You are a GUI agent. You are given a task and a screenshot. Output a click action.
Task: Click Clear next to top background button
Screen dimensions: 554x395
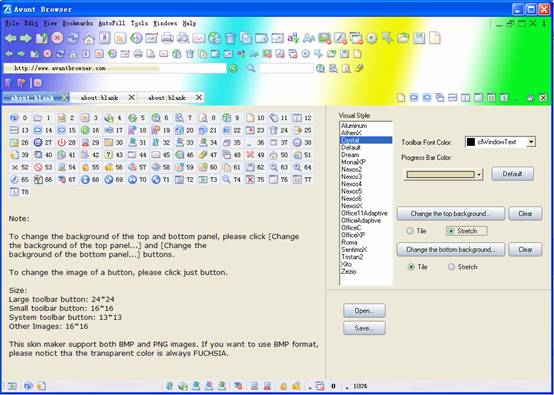(x=525, y=214)
